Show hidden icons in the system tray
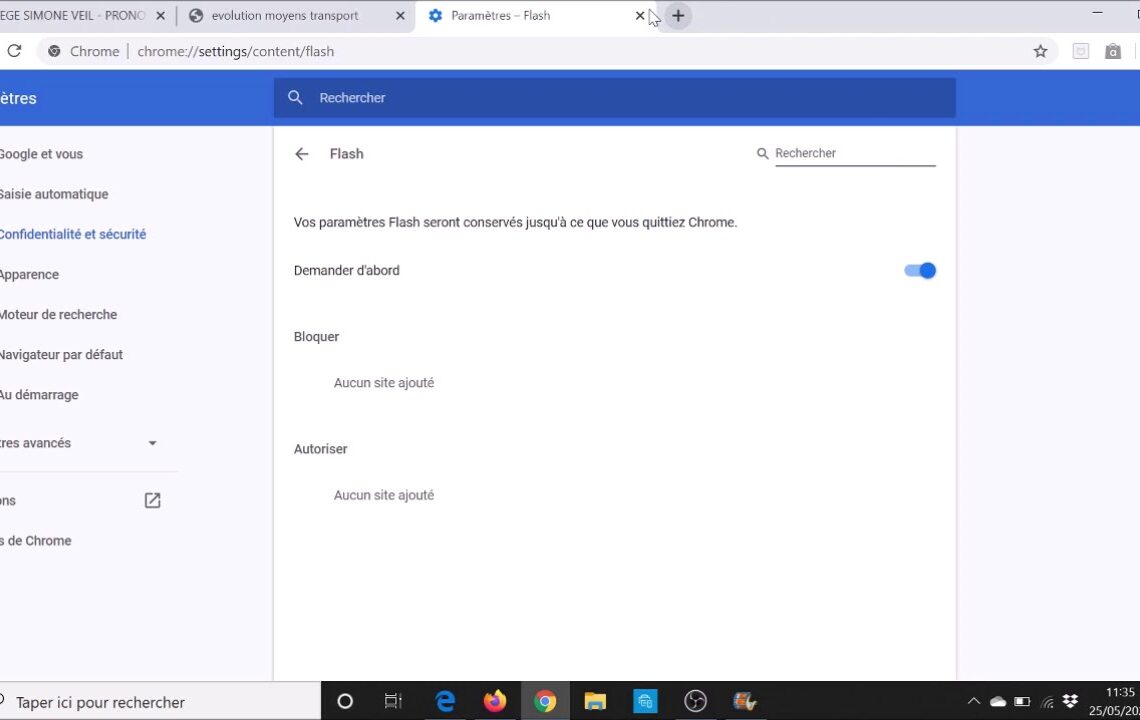Viewport: 1140px width, 720px height. coord(973,701)
